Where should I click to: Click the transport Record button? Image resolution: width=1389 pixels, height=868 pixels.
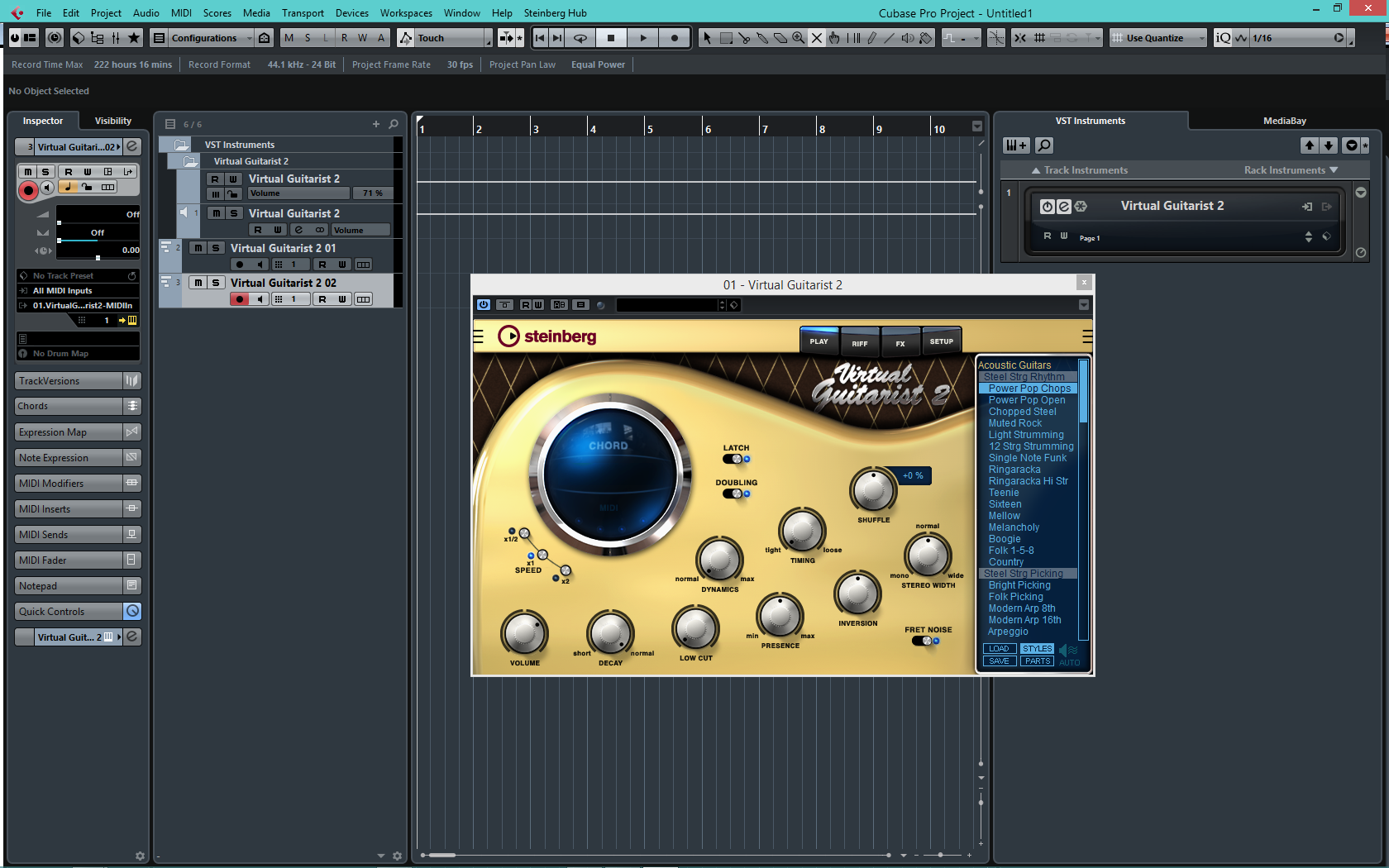point(675,38)
